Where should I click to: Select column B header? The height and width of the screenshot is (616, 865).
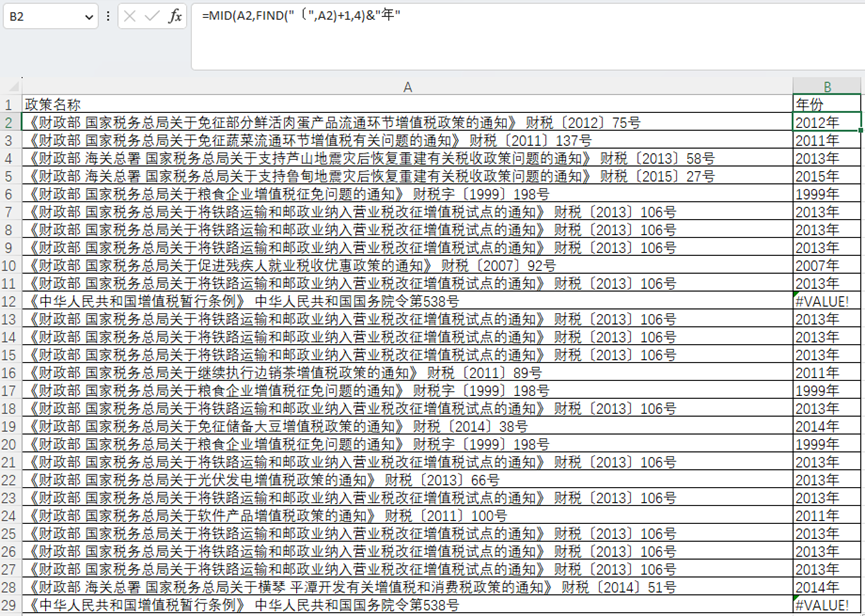826,87
